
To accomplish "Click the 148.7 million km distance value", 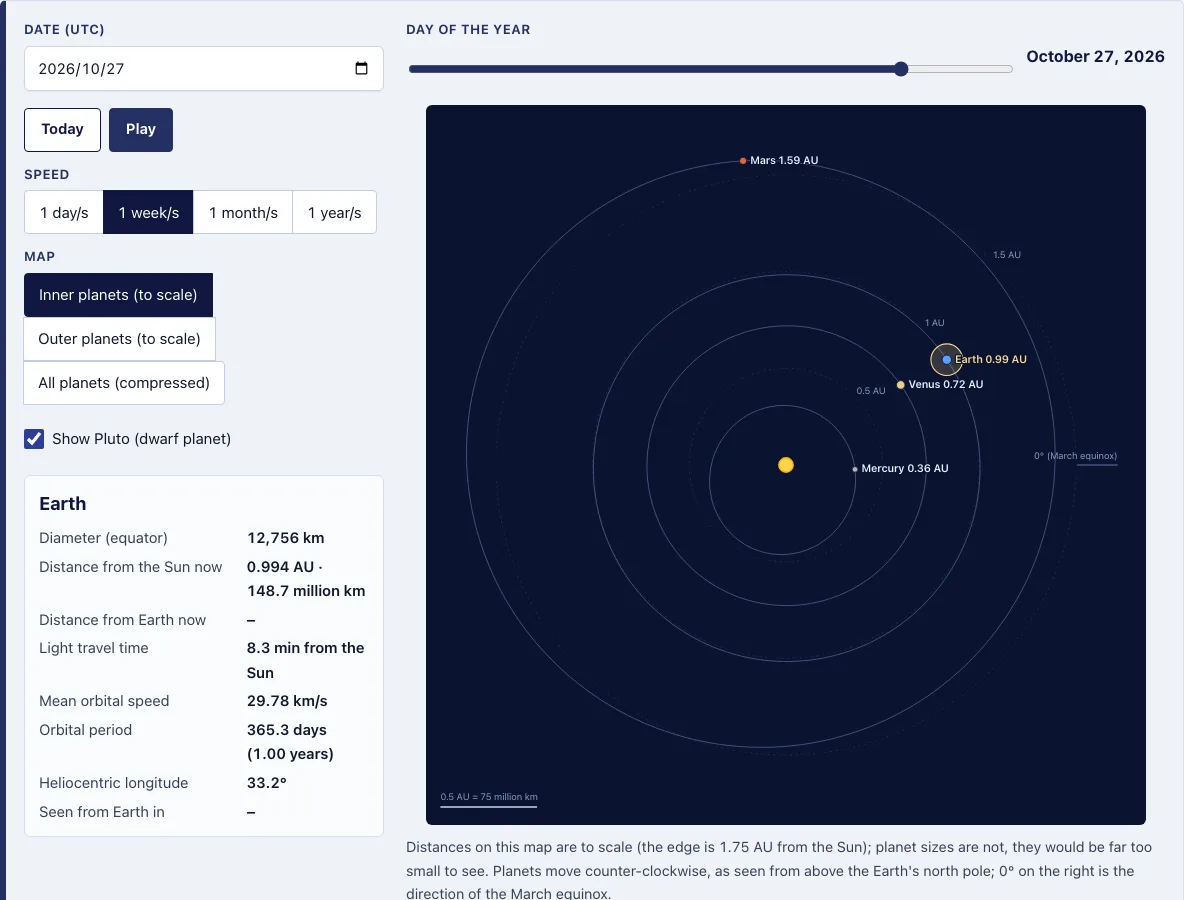I will [306, 590].
